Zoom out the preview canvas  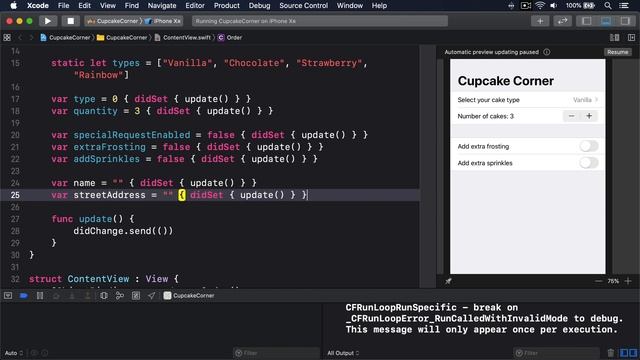point(598,281)
